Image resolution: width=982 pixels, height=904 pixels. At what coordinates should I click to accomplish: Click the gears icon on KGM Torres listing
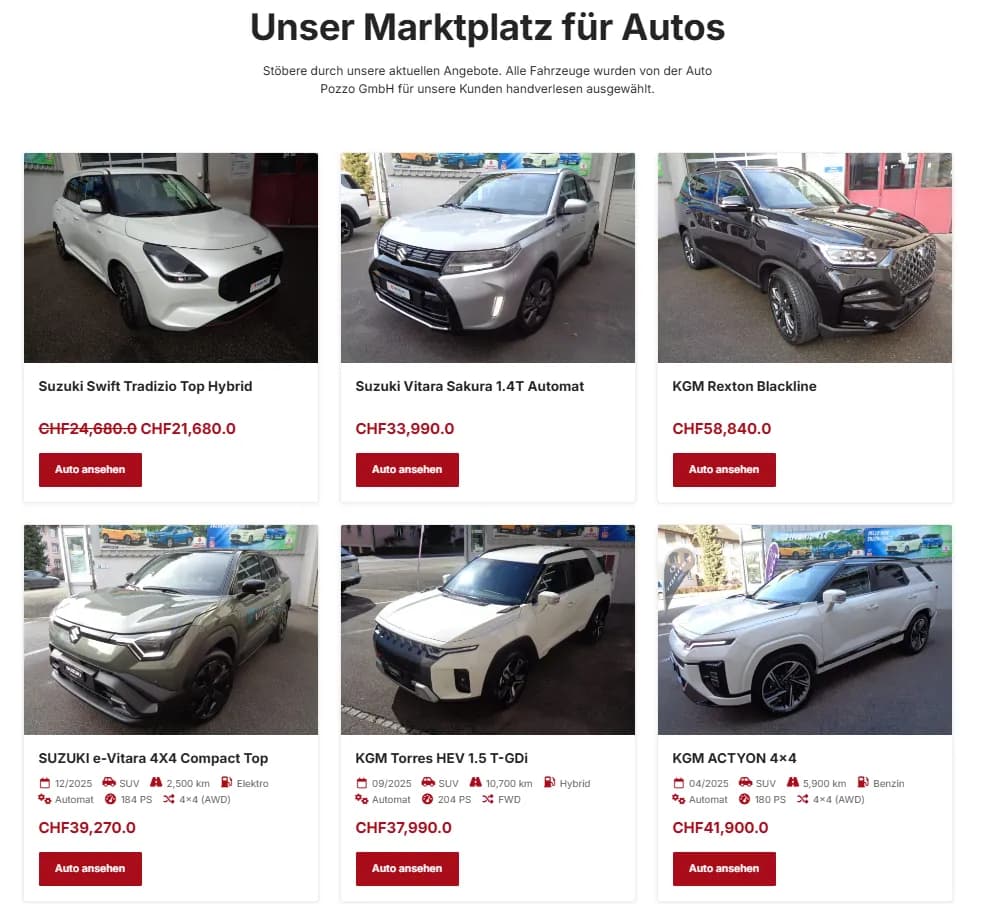[x=361, y=799]
